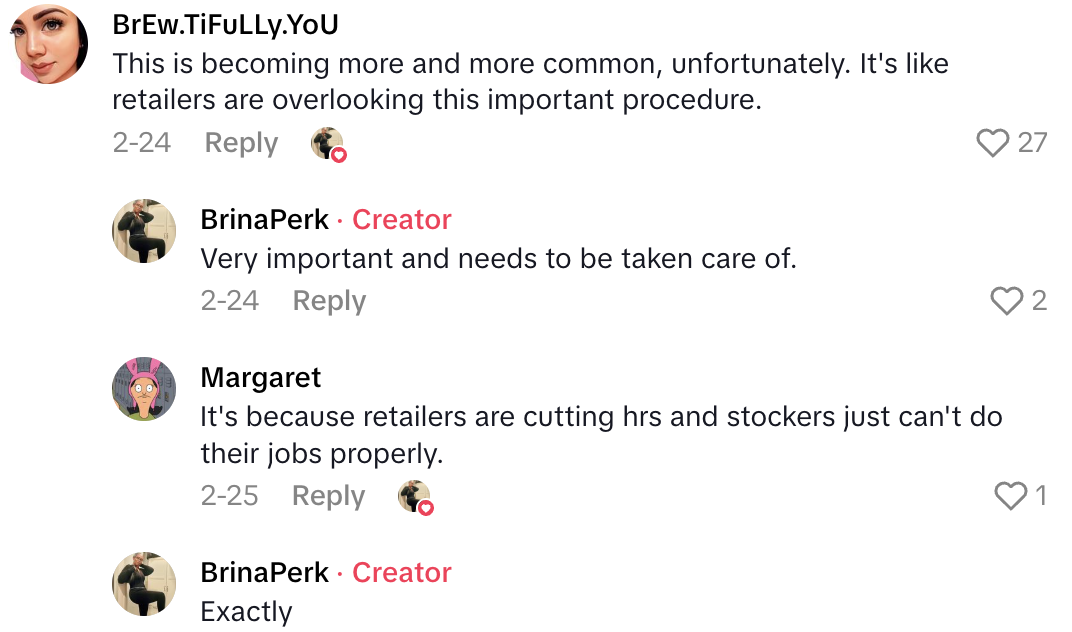Click the 2-25 date on Margaret's comment
1072x632 pixels.
229,495
